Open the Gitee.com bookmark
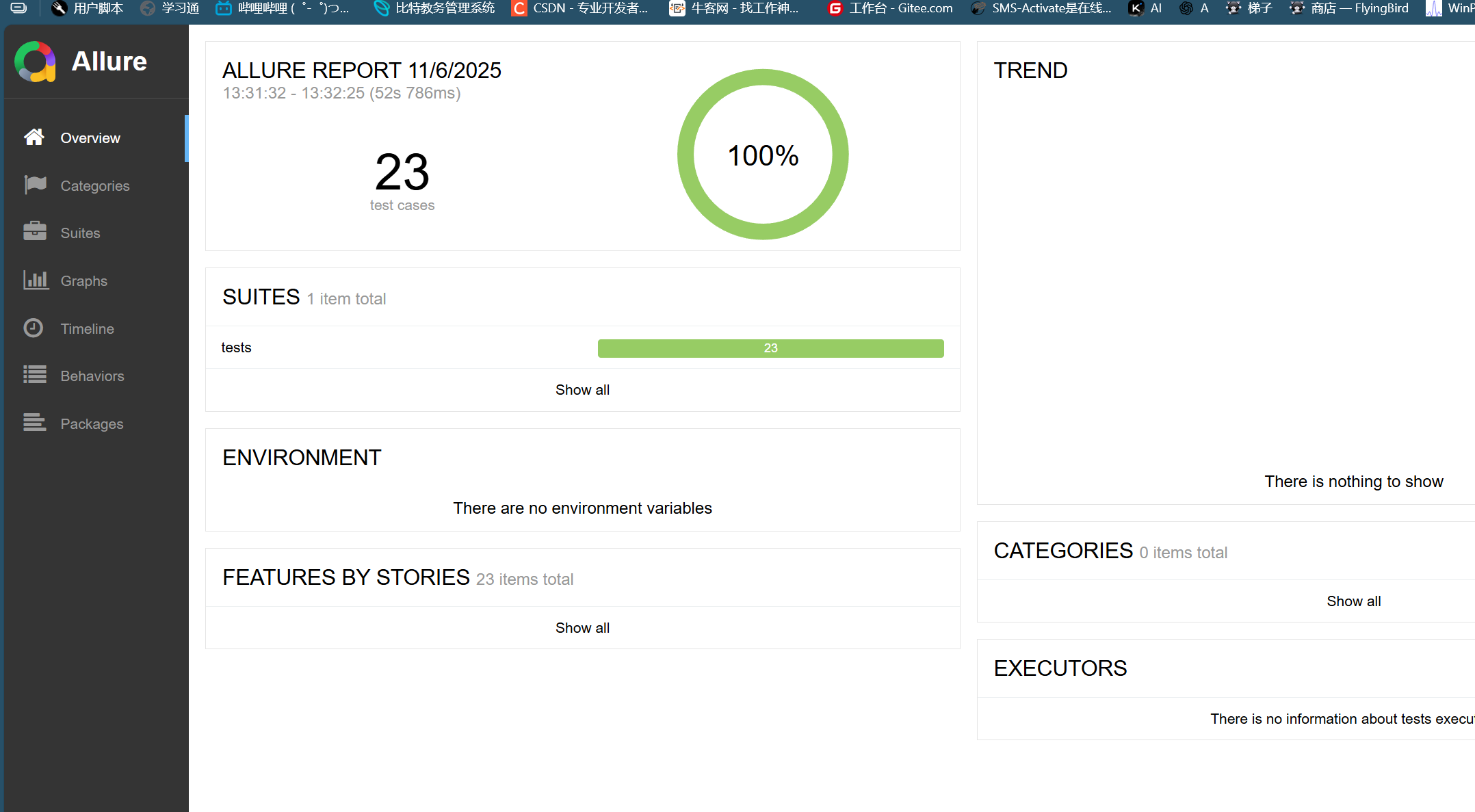 tap(890, 8)
